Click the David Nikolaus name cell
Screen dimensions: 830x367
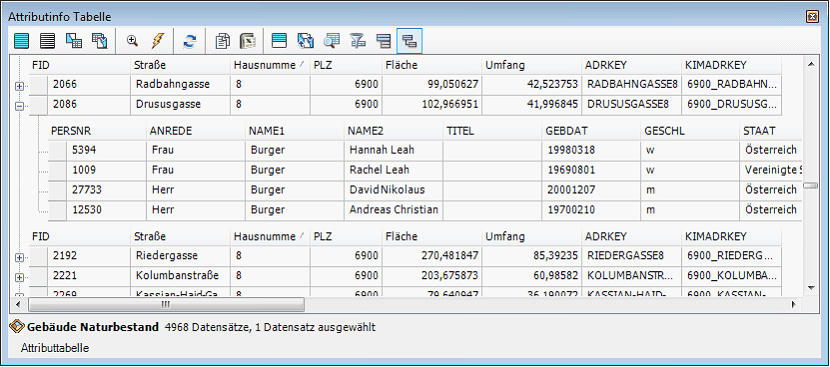click(394, 190)
